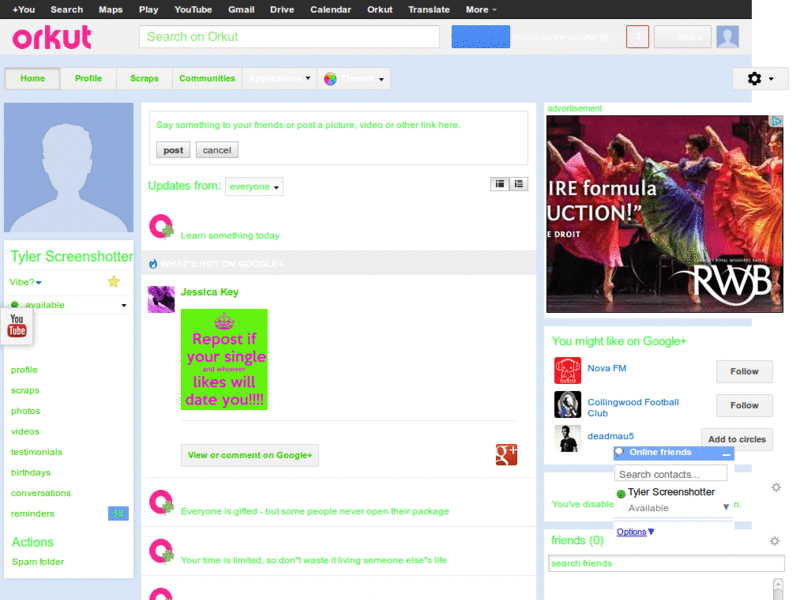Image resolution: width=800 pixels, height=600 pixels.
Task: Click the flame icon in What's Hot header
Action: (x=153, y=264)
